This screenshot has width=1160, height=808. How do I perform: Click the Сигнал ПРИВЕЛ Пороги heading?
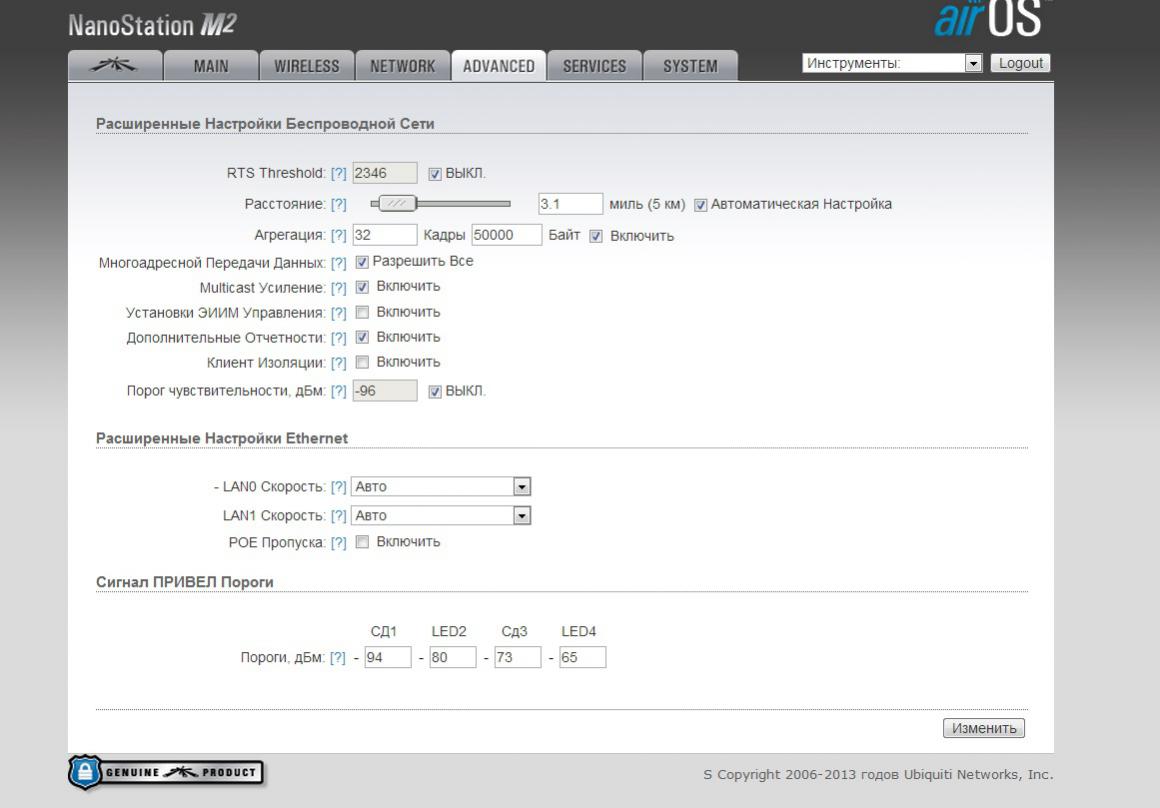click(185, 582)
